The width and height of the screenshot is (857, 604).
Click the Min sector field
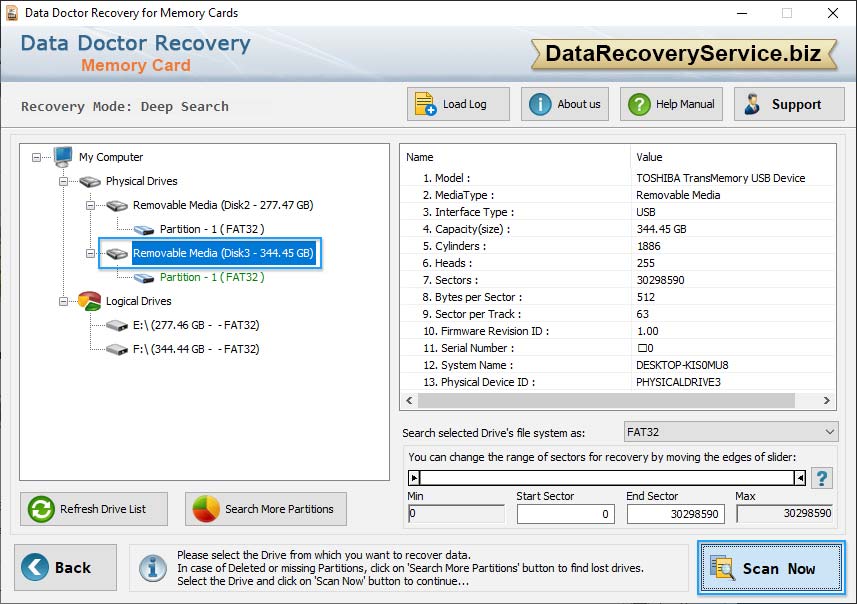(x=456, y=513)
